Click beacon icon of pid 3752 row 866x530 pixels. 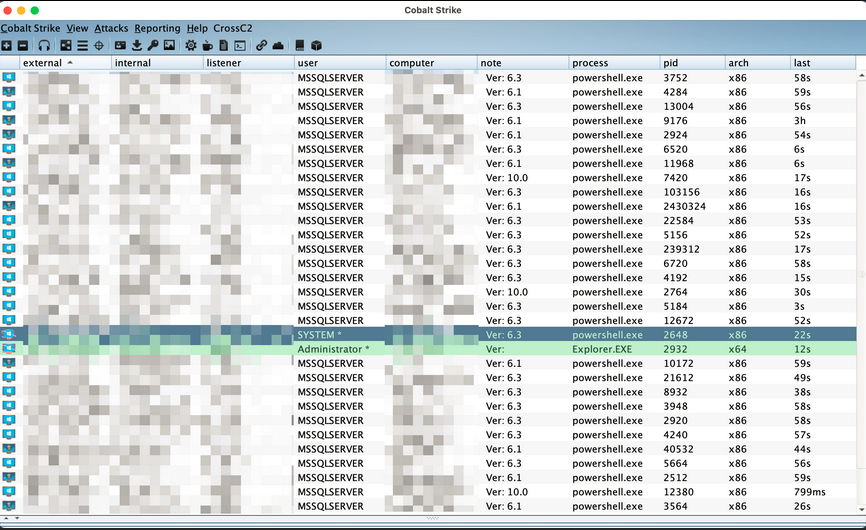coord(9,78)
